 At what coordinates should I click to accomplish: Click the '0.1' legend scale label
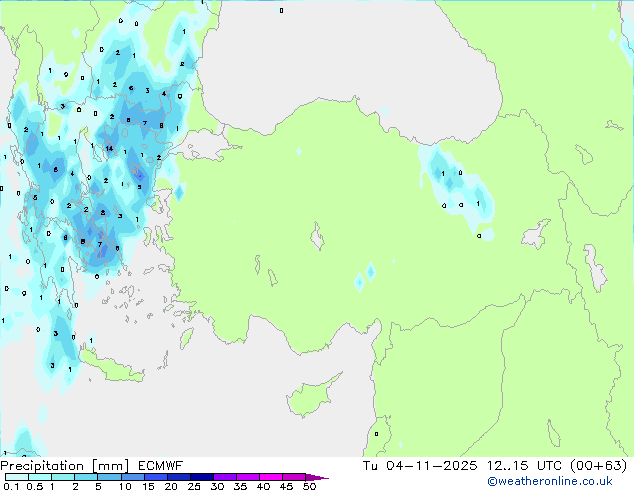11,486
